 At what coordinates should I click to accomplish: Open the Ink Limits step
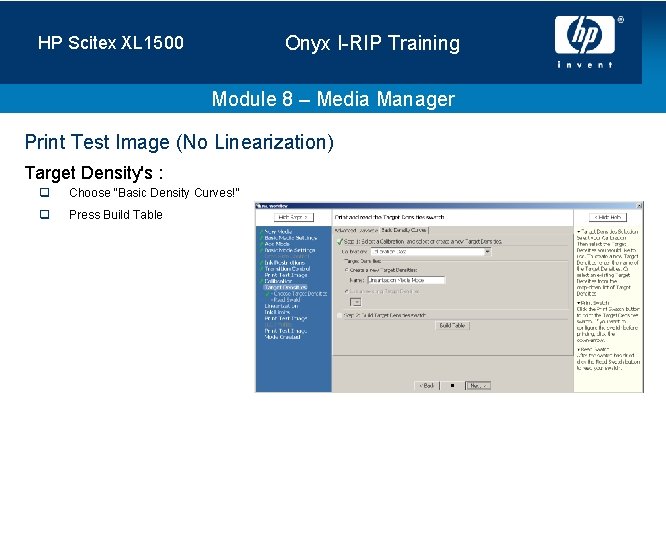click(x=277, y=312)
